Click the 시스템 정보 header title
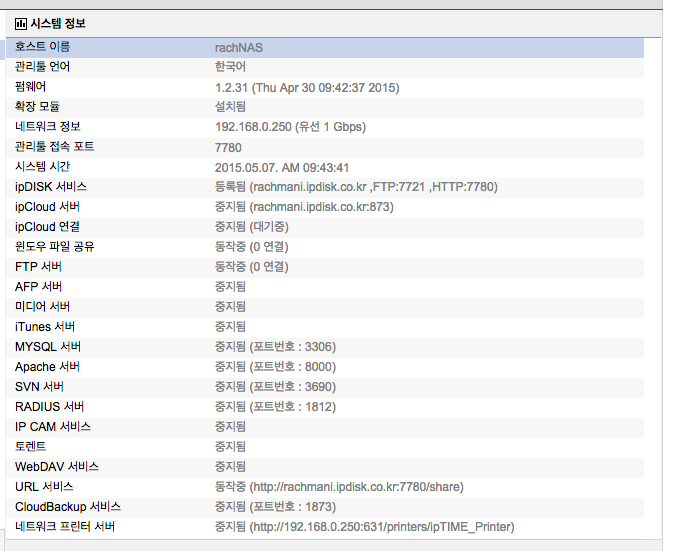The height and width of the screenshot is (551, 675). [x=58, y=24]
